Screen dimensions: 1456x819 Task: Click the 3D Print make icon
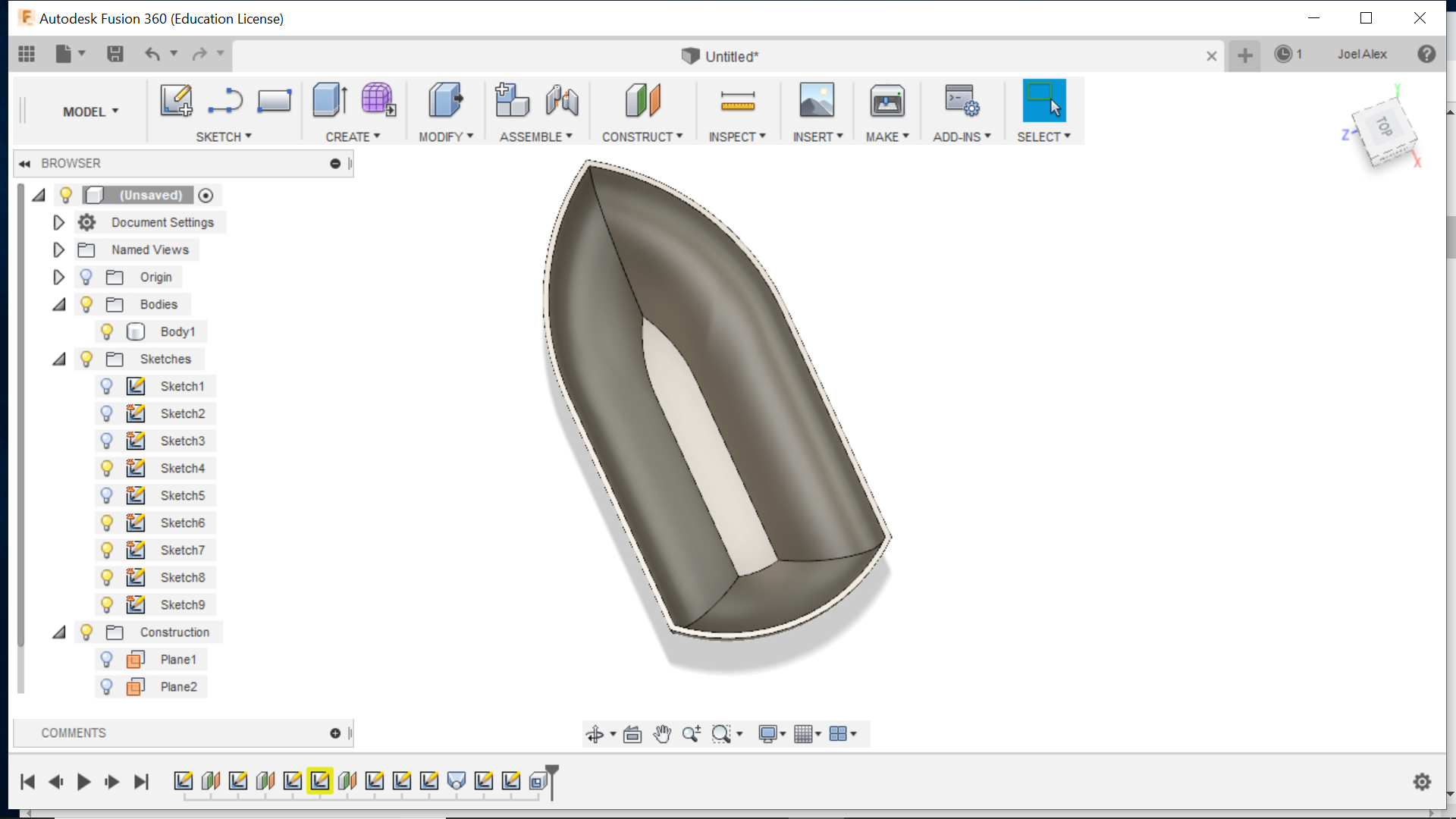[x=886, y=100]
